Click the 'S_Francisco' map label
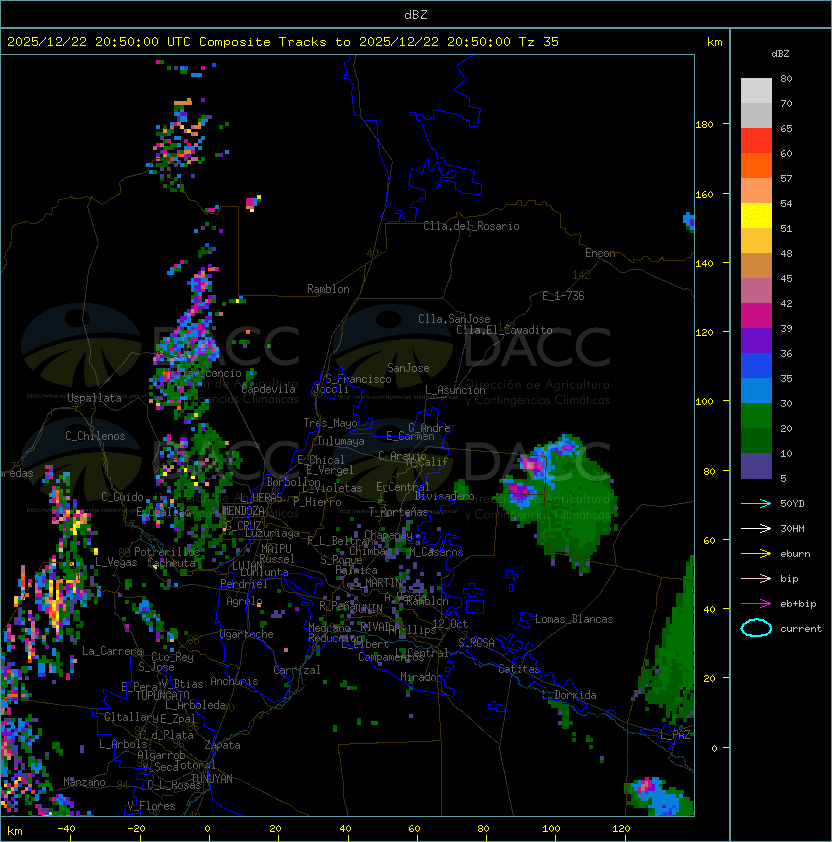 tap(358, 379)
